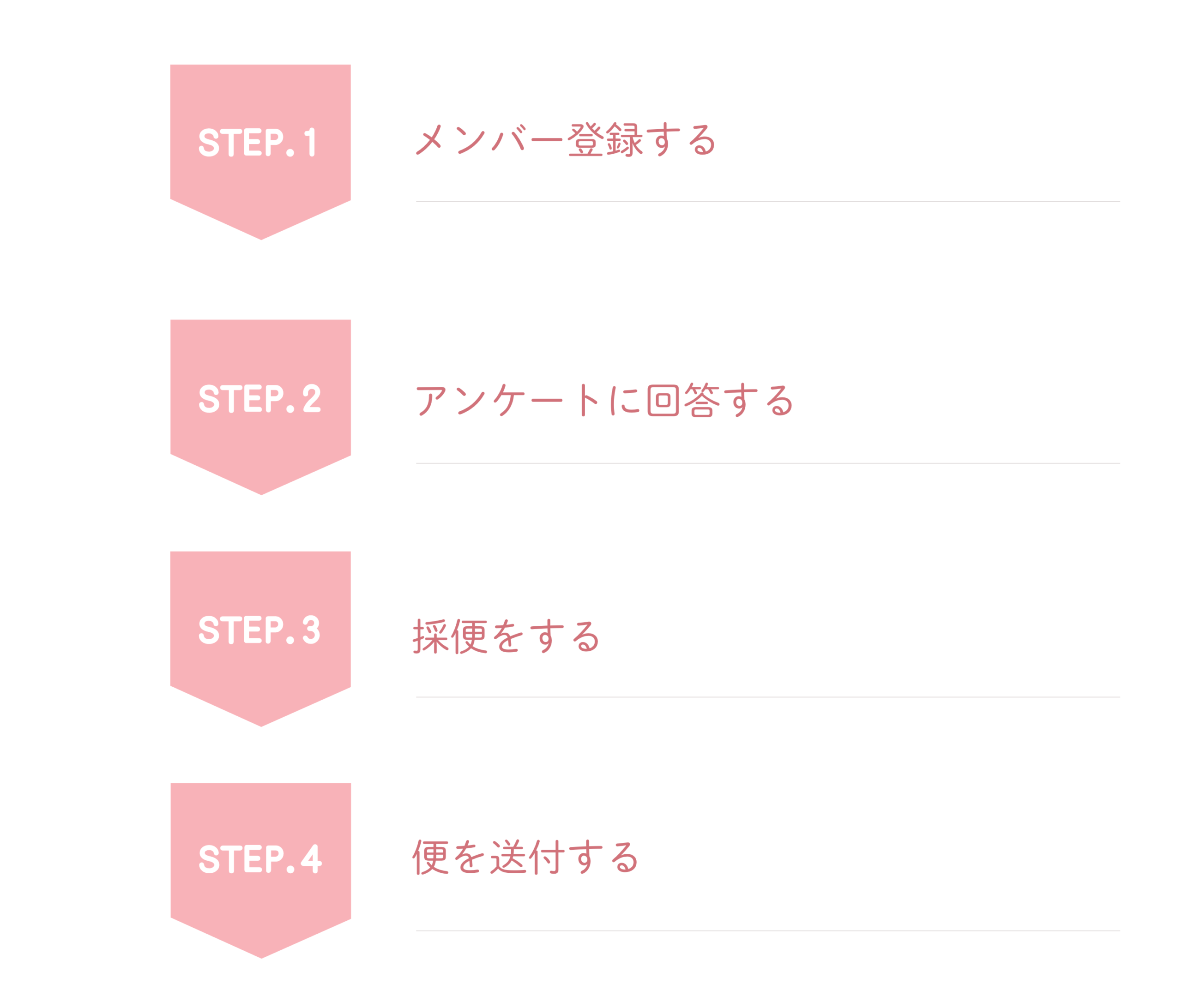
Task: Choose the STEP.4 pink badge label
Action: (260, 859)
